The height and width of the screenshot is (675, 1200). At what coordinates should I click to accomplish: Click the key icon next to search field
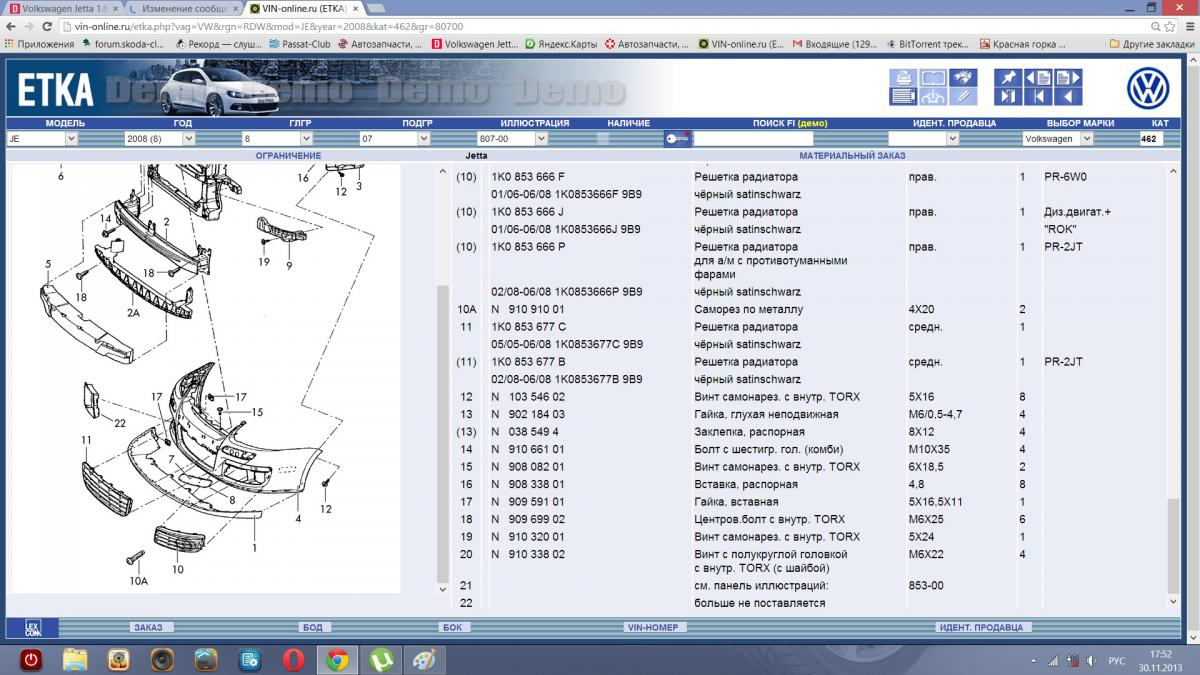pos(677,139)
